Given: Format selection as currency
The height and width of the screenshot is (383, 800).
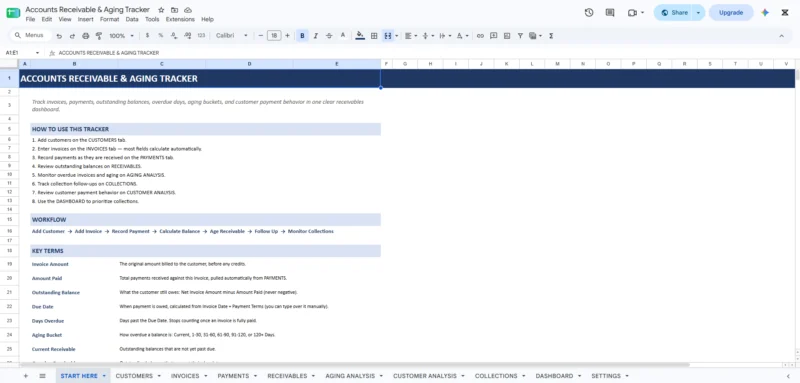Looking at the screenshot, I should click(147, 36).
